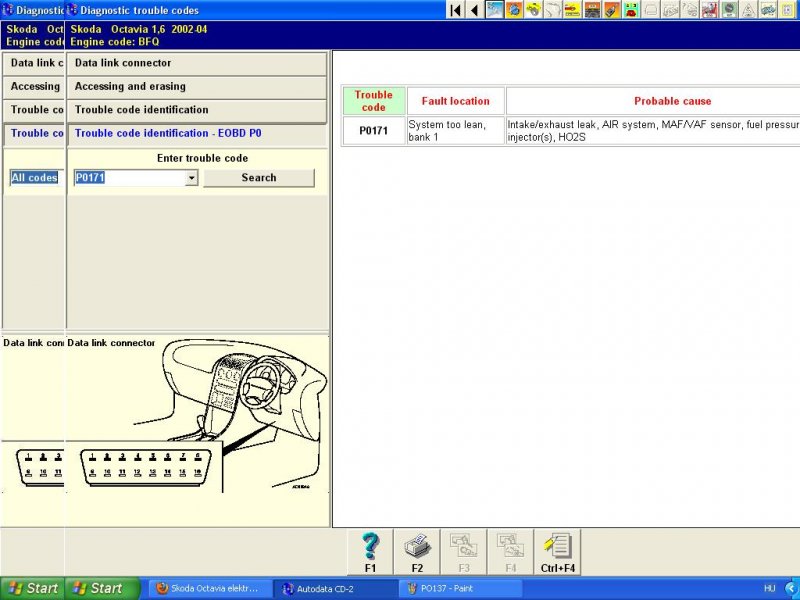The width and height of the screenshot is (800, 600).
Task: Open Accessing and erasing section
Action: coord(196,87)
